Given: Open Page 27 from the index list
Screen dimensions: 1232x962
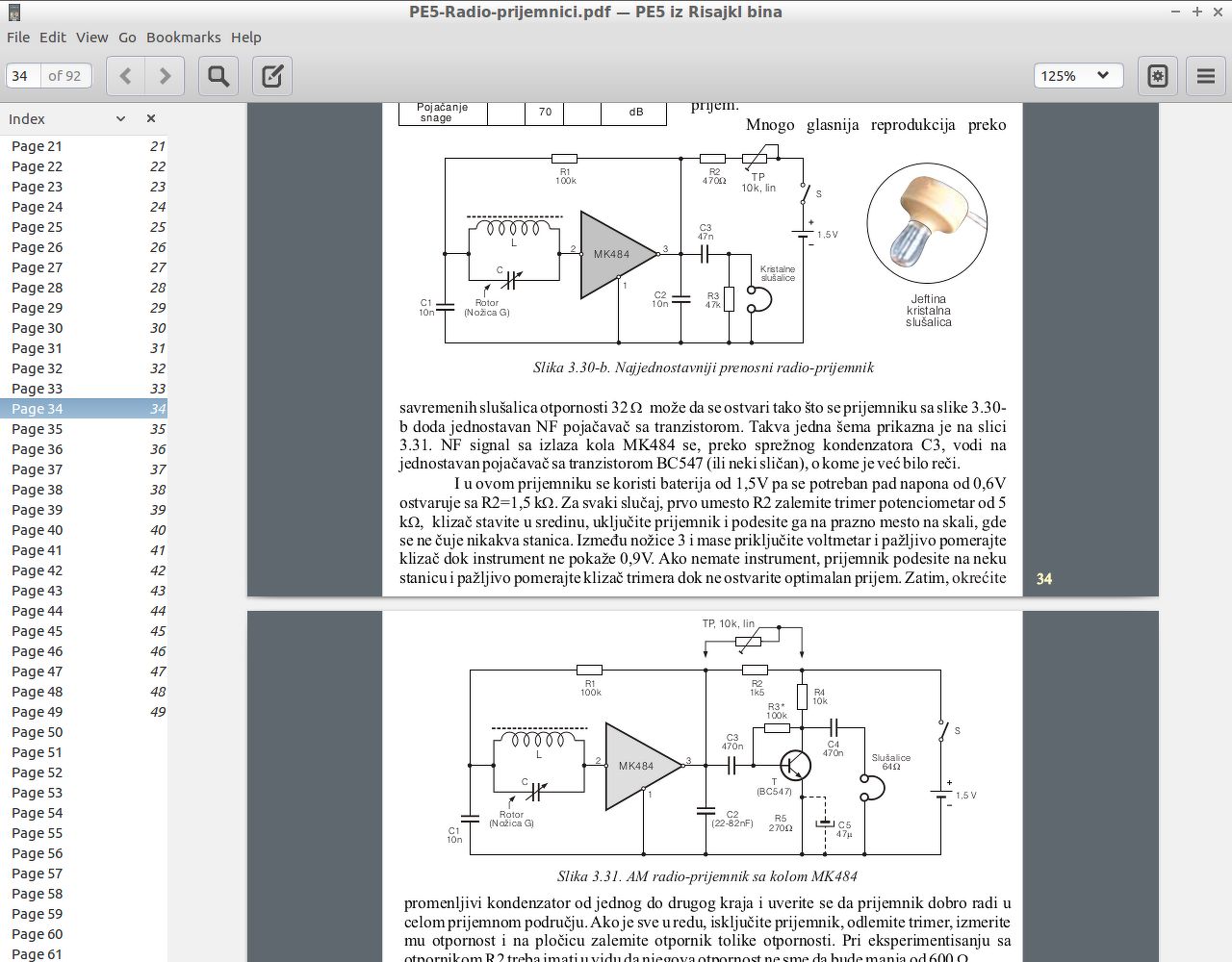Looking at the screenshot, I should [84, 267].
